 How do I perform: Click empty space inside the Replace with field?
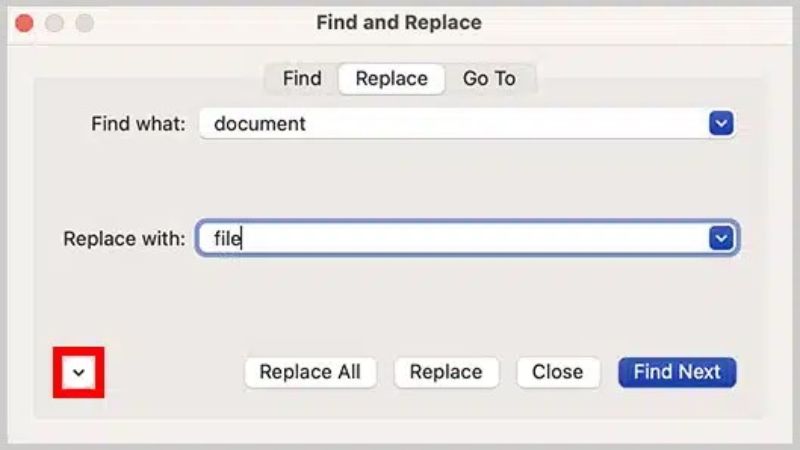pyautogui.click(x=480, y=239)
